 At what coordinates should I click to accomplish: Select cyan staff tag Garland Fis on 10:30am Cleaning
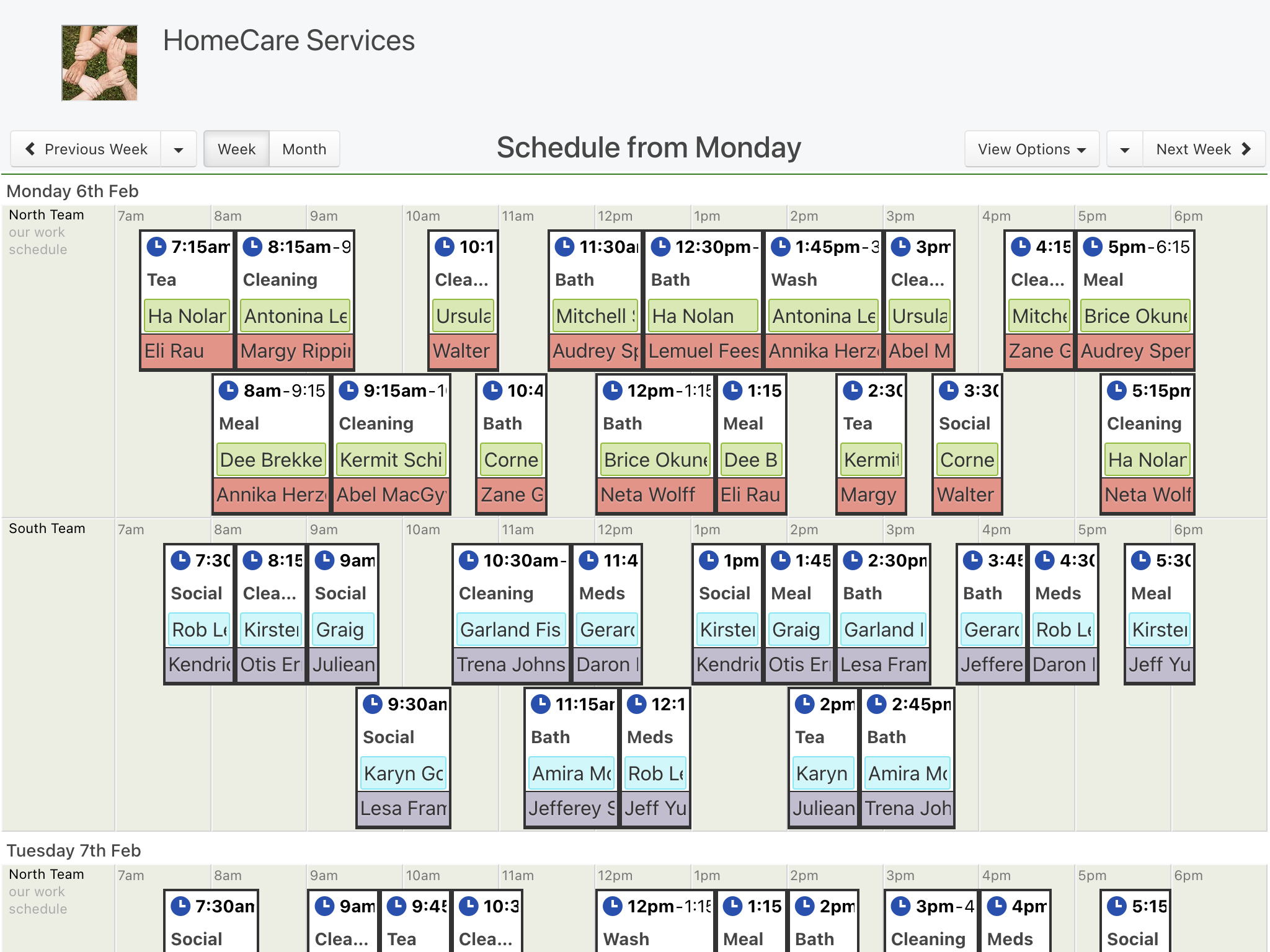pyautogui.click(x=511, y=629)
